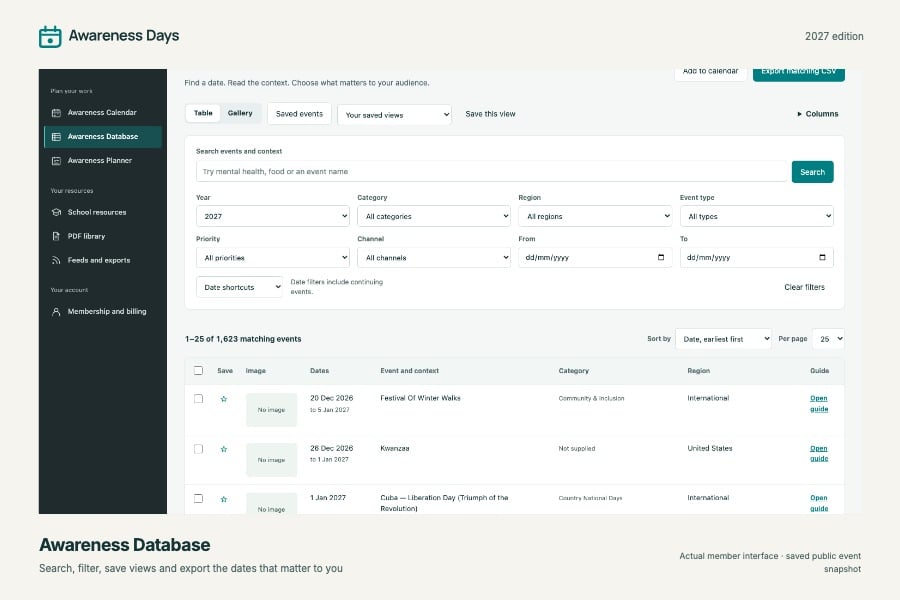The height and width of the screenshot is (600, 900).
Task: Click the School resources graduation cap icon
Action: coord(56,212)
